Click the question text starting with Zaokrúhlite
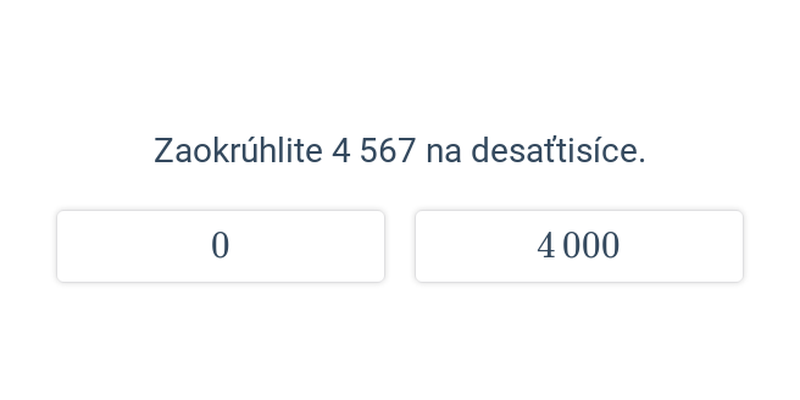The width and height of the screenshot is (800, 400). [400, 151]
